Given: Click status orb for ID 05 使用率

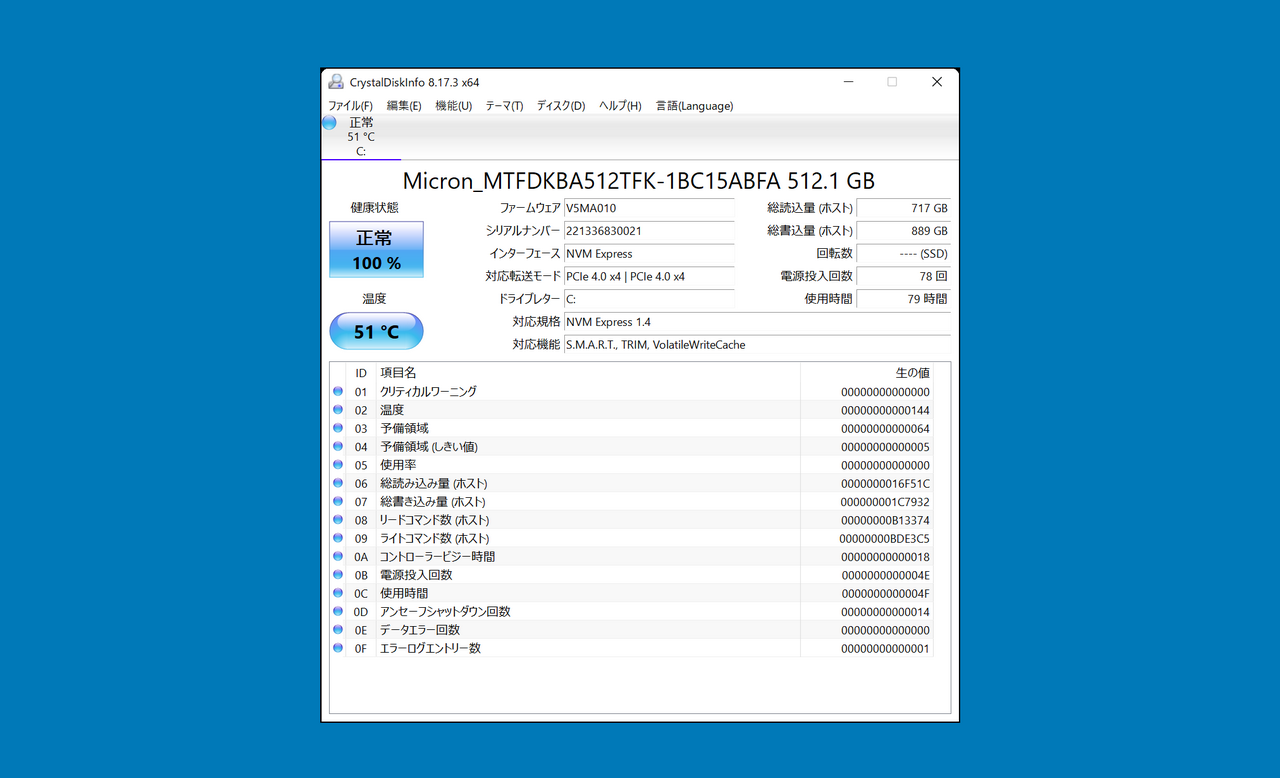Looking at the screenshot, I should [x=338, y=465].
